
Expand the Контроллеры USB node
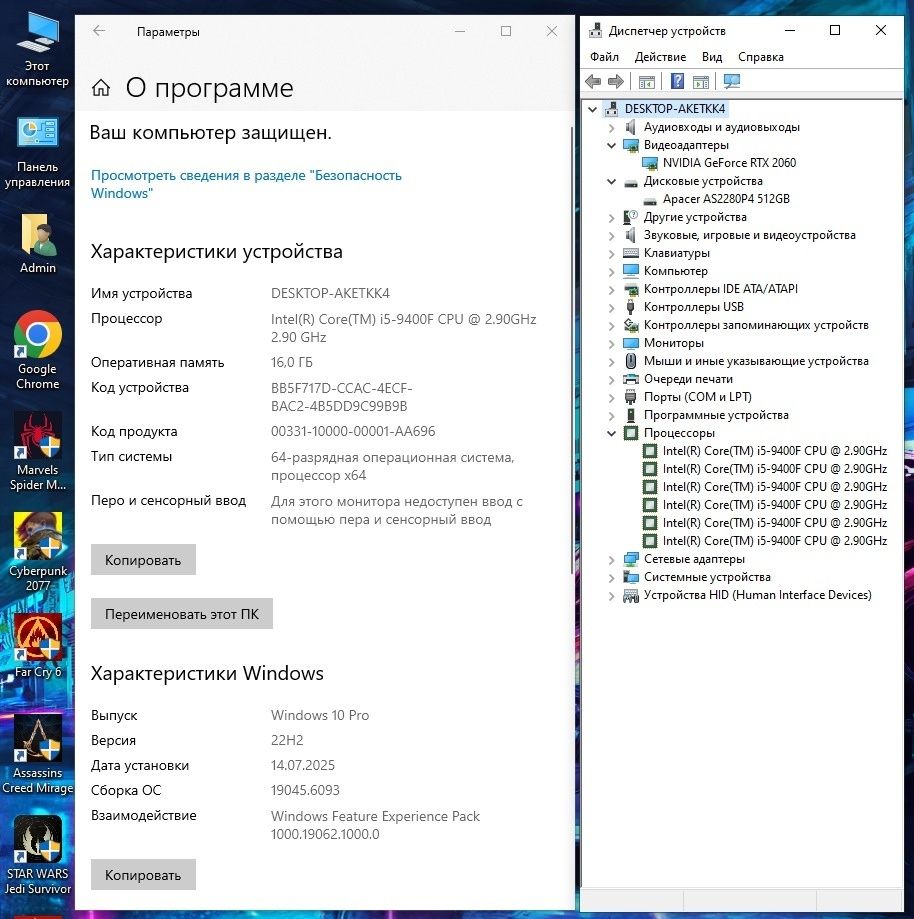pos(611,308)
